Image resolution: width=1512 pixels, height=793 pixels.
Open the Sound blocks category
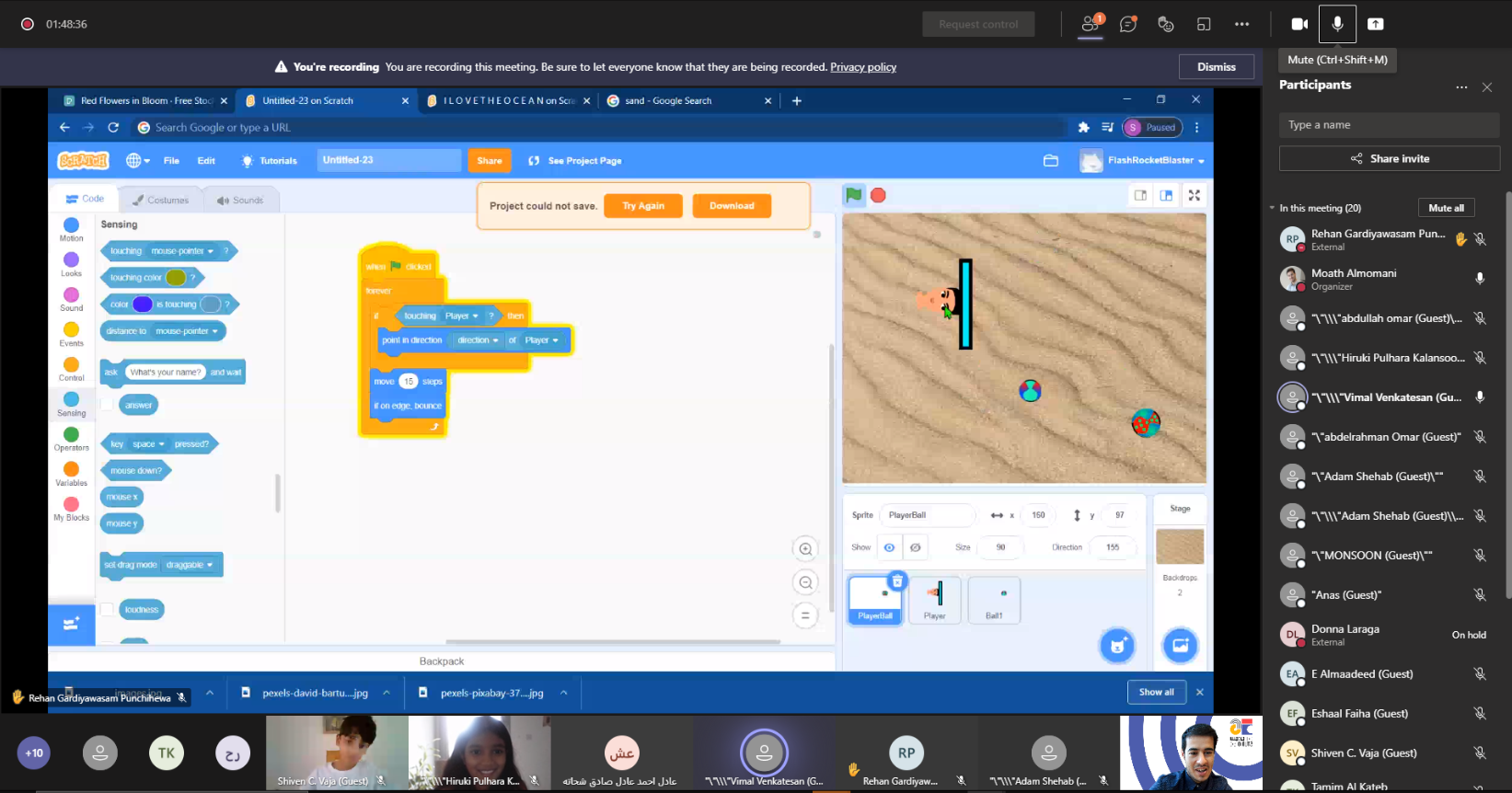[71, 300]
